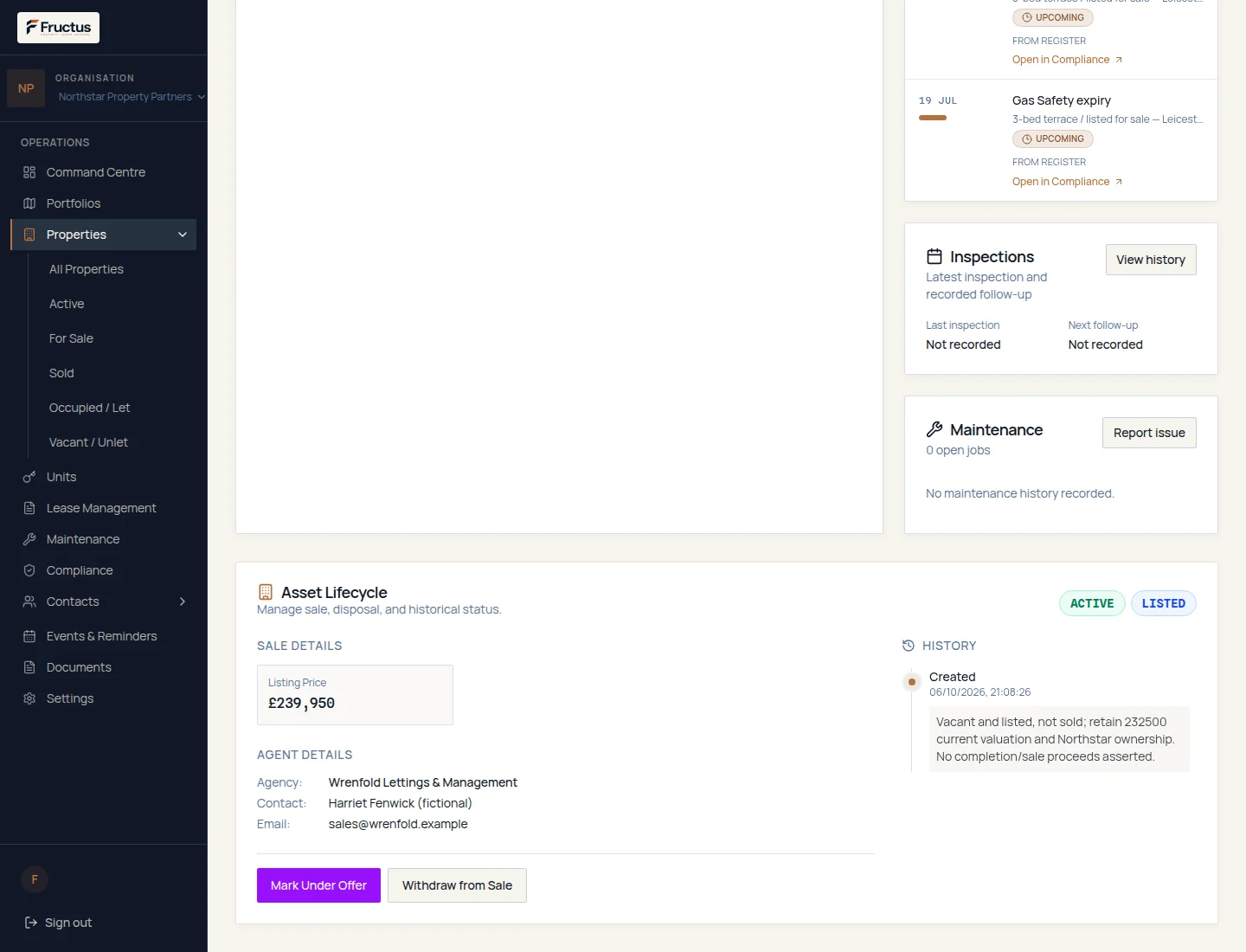Screen dimensions: 1246x952
Task: Expand the Contacts submenu chevron
Action: (183, 601)
